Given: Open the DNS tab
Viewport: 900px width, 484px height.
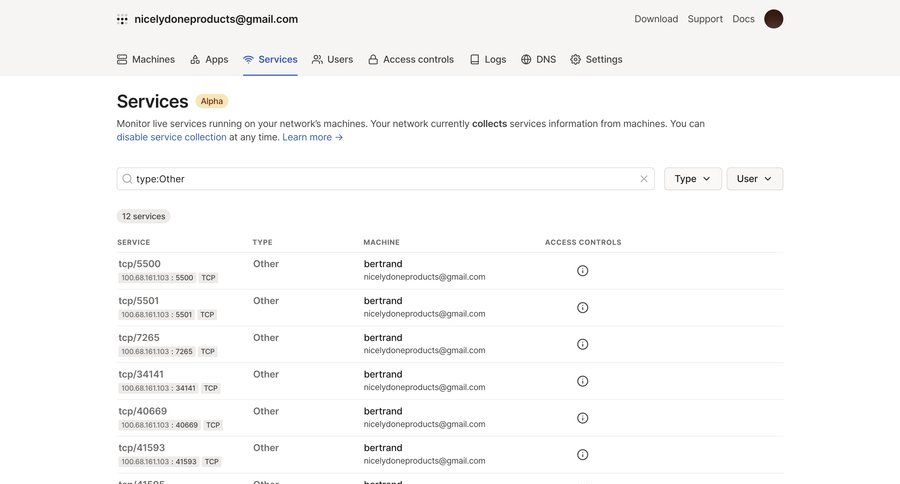Looking at the screenshot, I should (538, 59).
